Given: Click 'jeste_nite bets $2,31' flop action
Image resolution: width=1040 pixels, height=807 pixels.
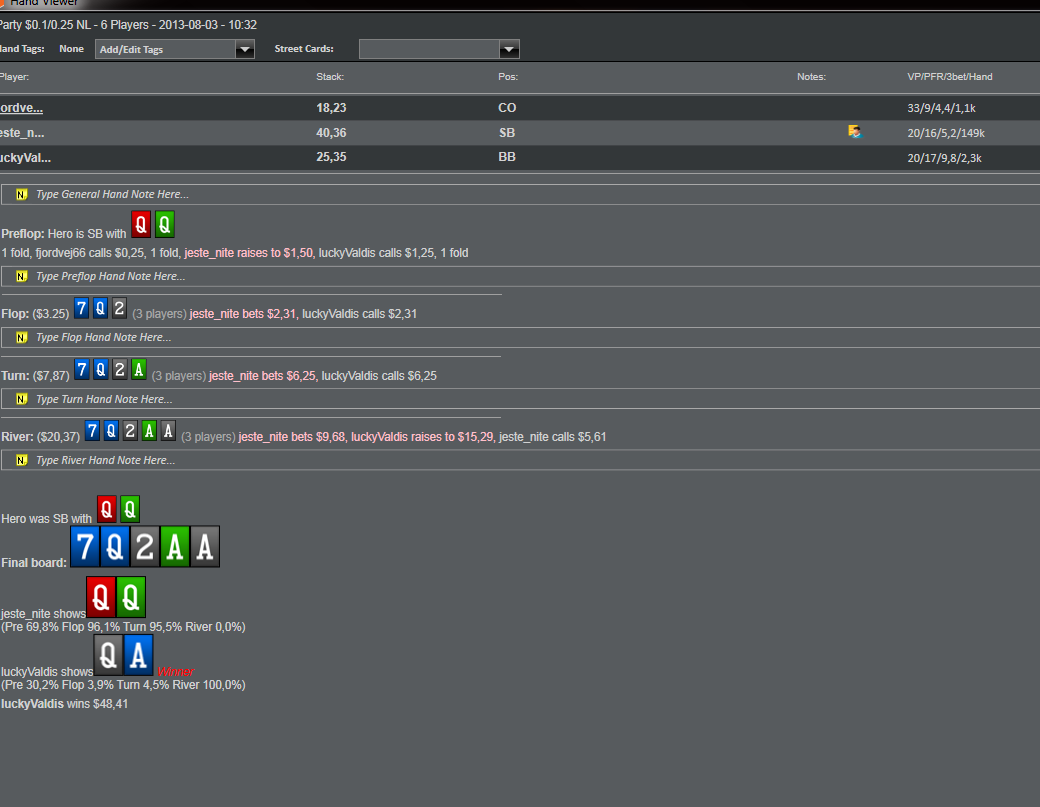Looking at the screenshot, I should coord(243,314).
